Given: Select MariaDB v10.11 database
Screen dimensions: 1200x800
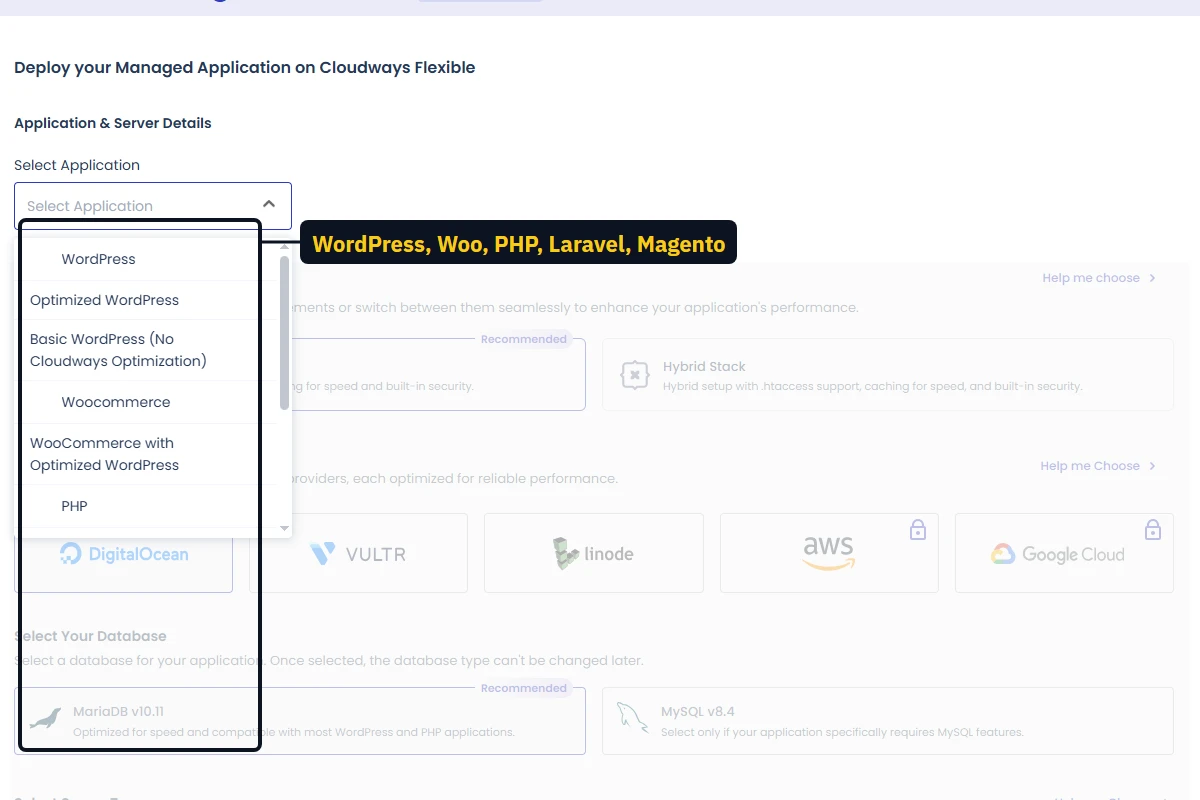Looking at the screenshot, I should (300, 720).
